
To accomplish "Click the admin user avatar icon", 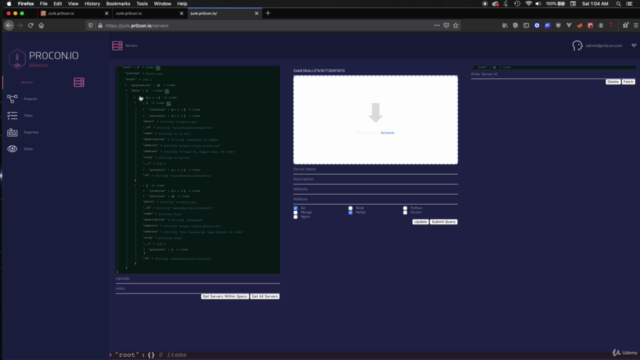I will tap(577, 46).
